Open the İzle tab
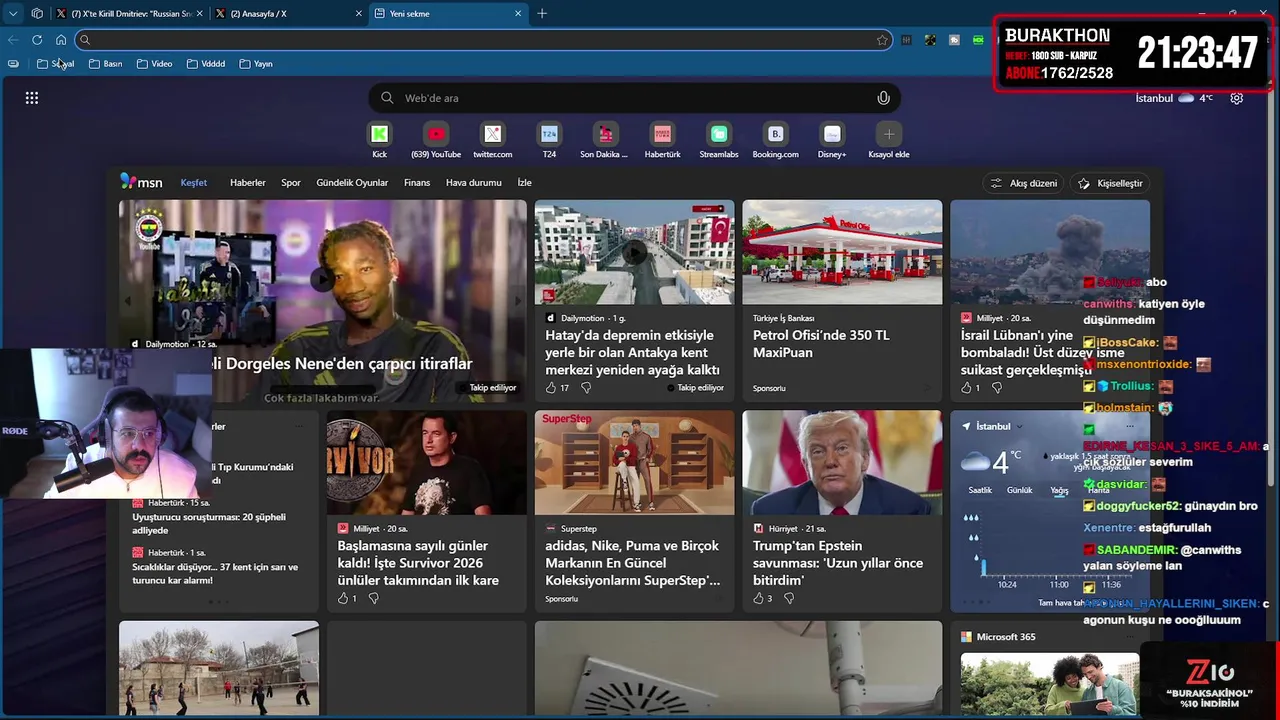Viewport: 1280px width, 720px height. pos(524,183)
